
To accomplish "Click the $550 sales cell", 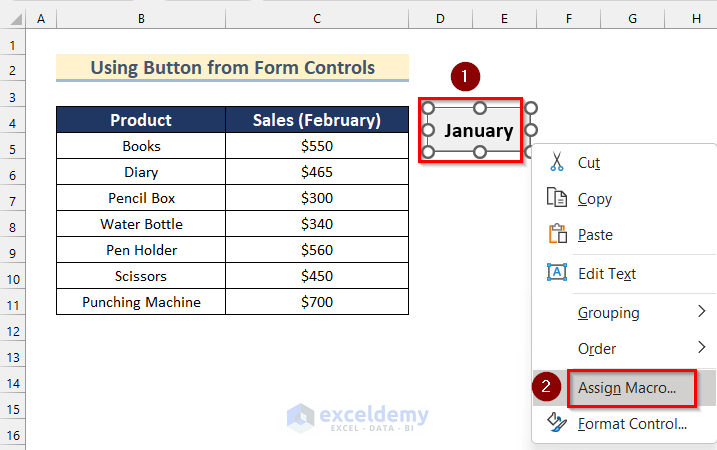I will (316, 146).
